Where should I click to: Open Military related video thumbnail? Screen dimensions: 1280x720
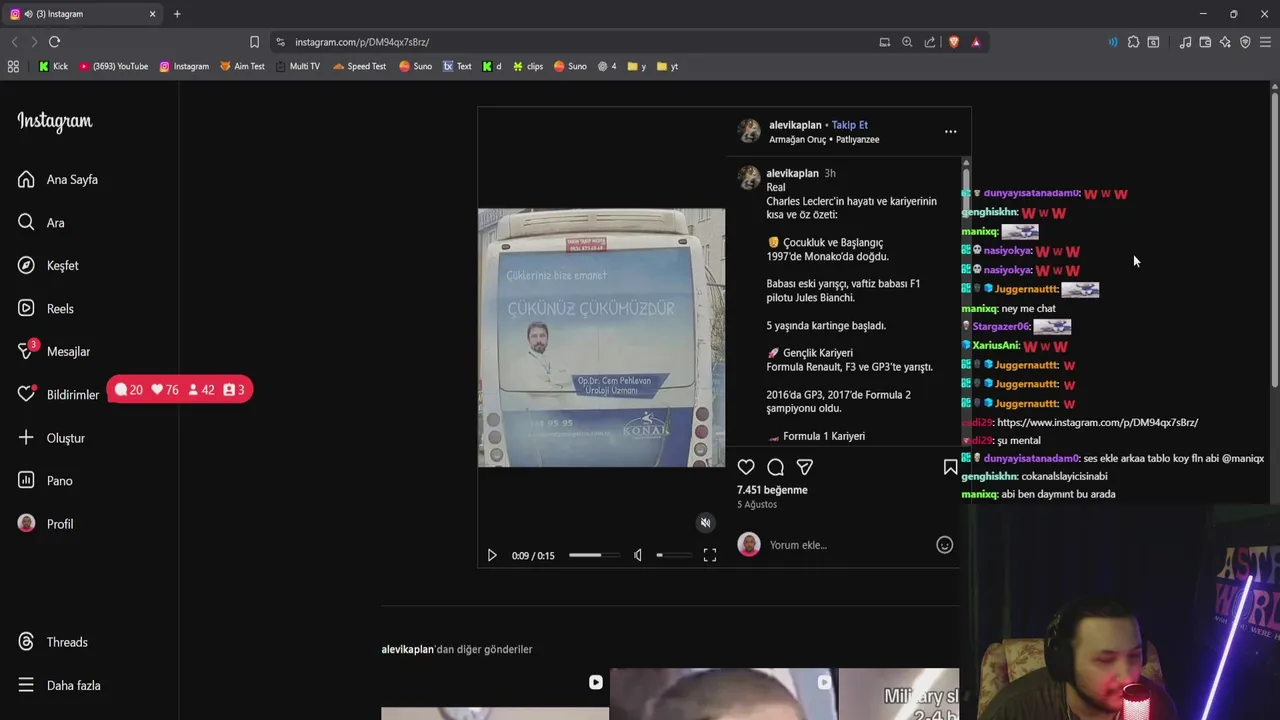click(x=898, y=694)
